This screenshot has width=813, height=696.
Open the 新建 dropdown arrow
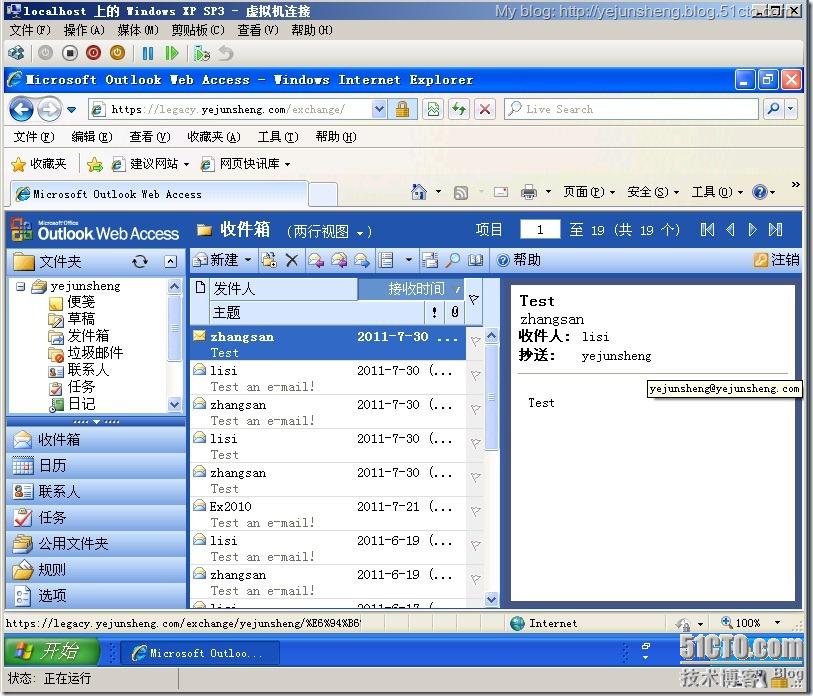(248, 260)
